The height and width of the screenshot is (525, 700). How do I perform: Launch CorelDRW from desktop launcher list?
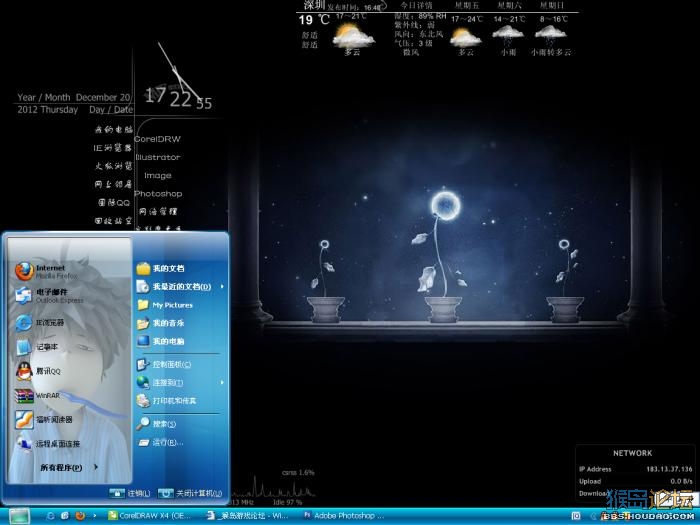pyautogui.click(x=157, y=139)
